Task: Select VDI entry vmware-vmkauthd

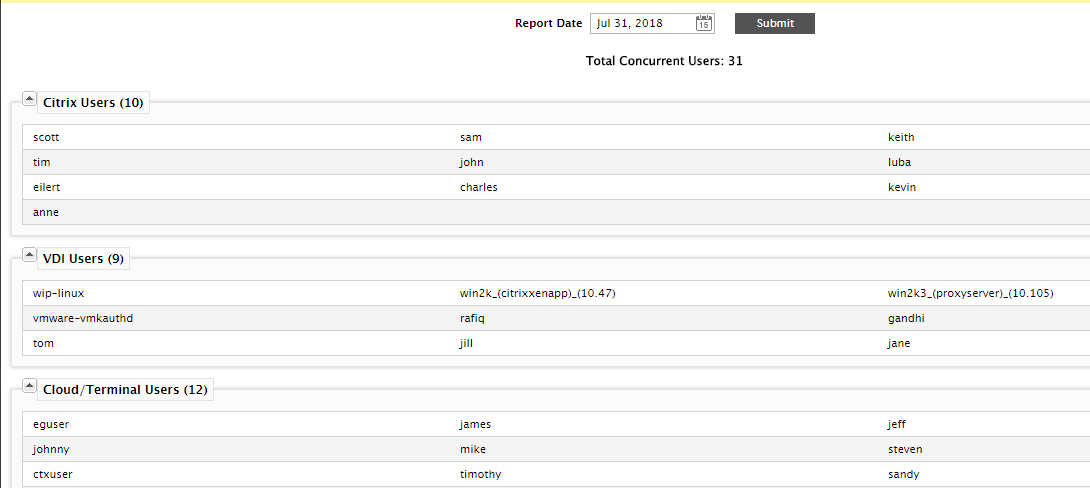Action: coord(83,318)
